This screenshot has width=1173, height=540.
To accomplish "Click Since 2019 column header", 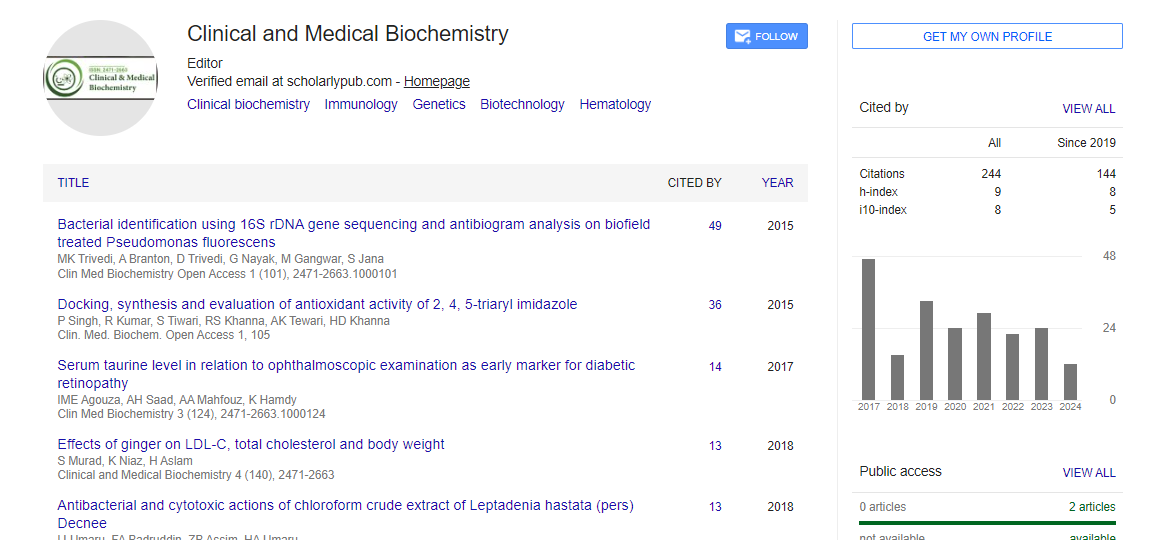I will click(x=1086, y=142).
